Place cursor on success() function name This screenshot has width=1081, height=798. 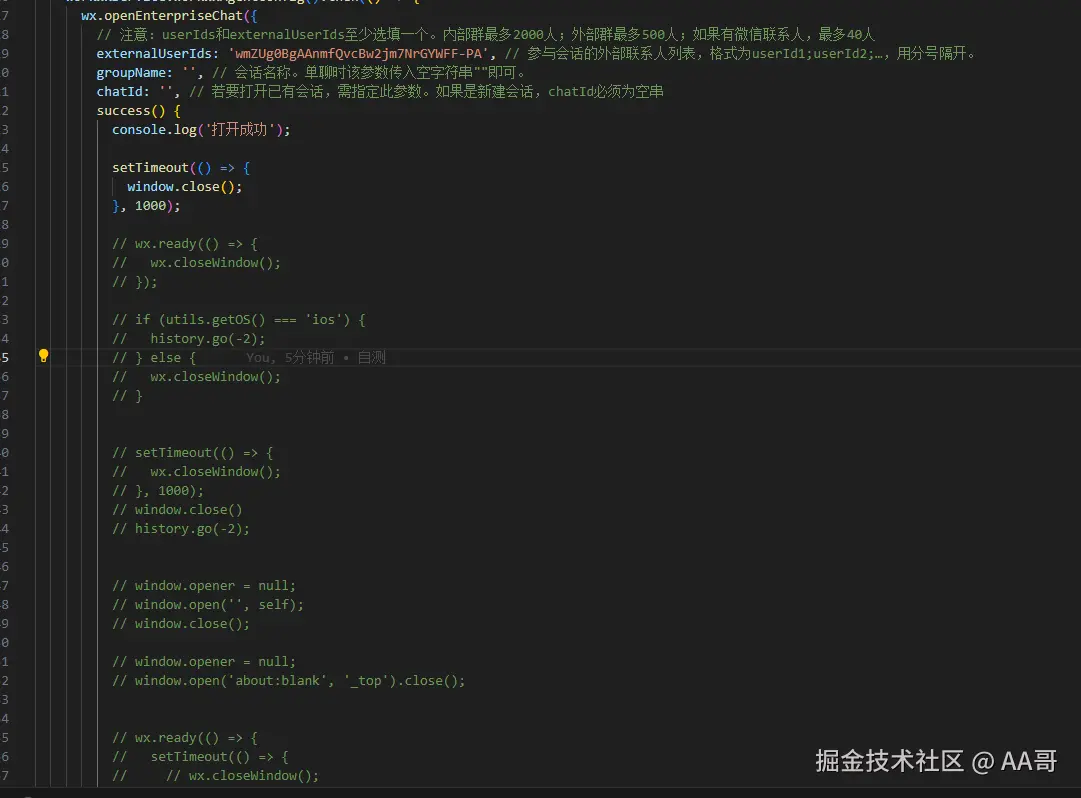pos(125,110)
